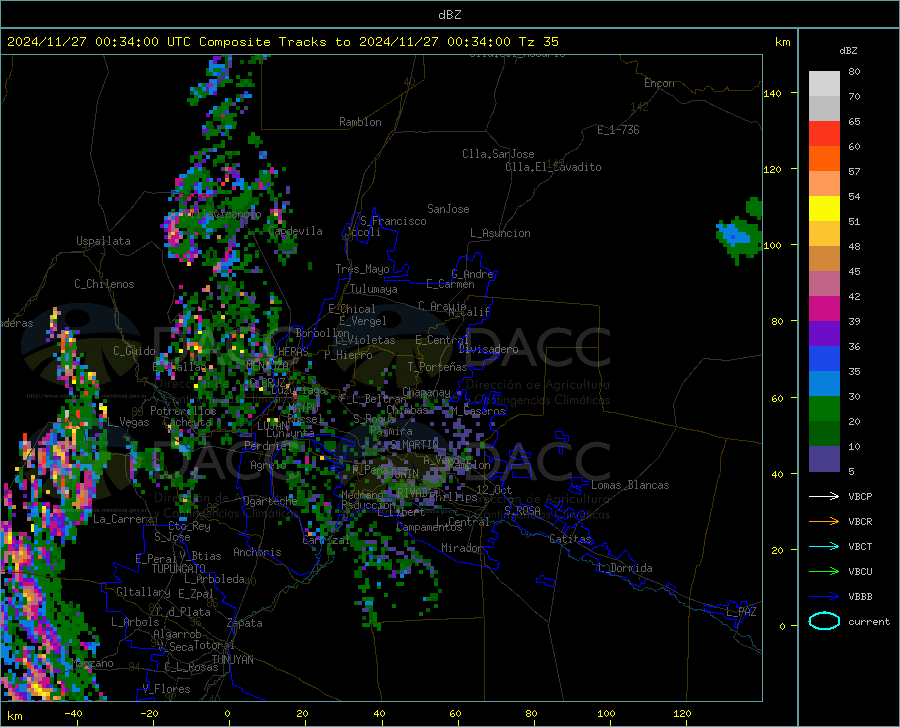The height and width of the screenshot is (727, 900).
Task: Select the purple 36-39 dBZ legend swatch
Action: (x=824, y=334)
